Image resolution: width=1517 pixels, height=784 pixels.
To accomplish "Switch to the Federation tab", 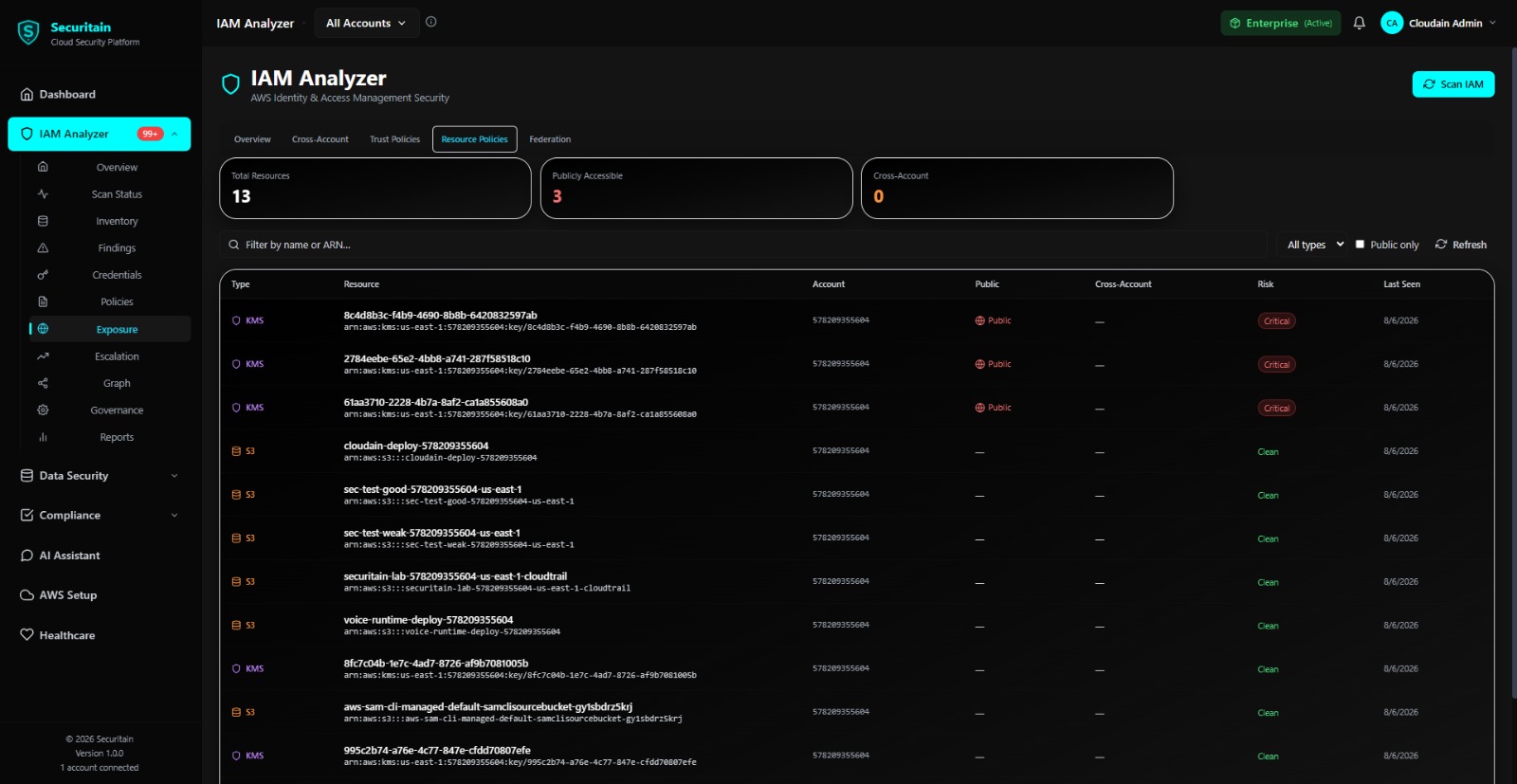I will point(550,139).
